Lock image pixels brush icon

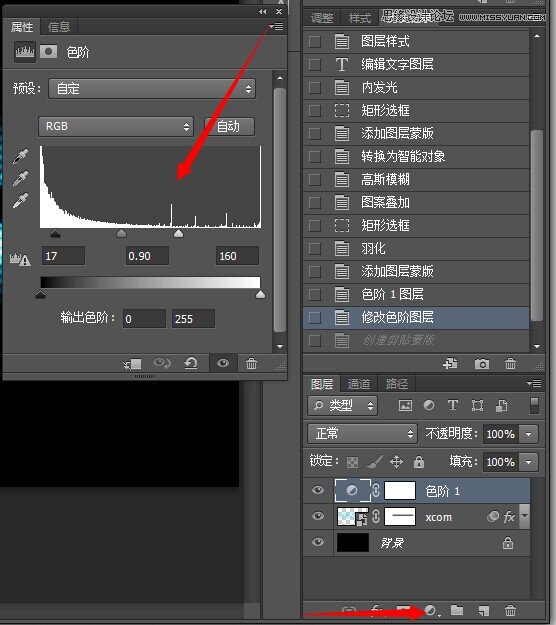[375, 462]
